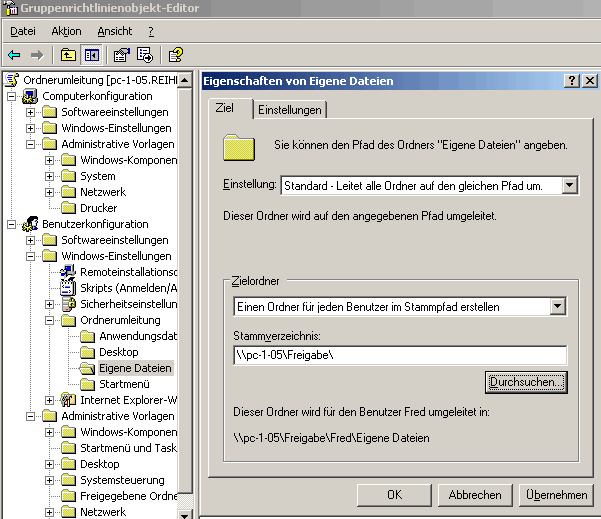Go up one level with folder-up icon
The height and width of the screenshot is (519, 601).
click(68, 55)
